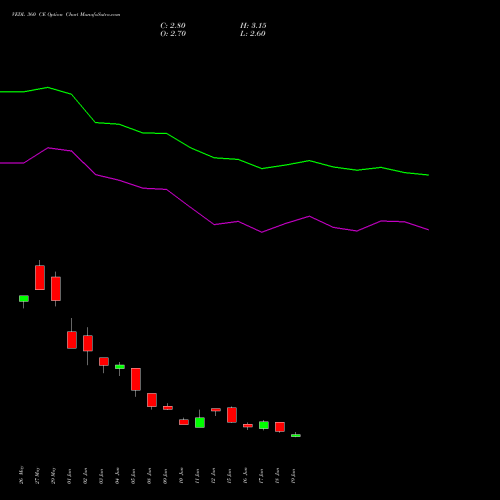The image size is (500, 500).
Task: Select the '16 Jun' date axis label
Action: (x=246, y=476)
